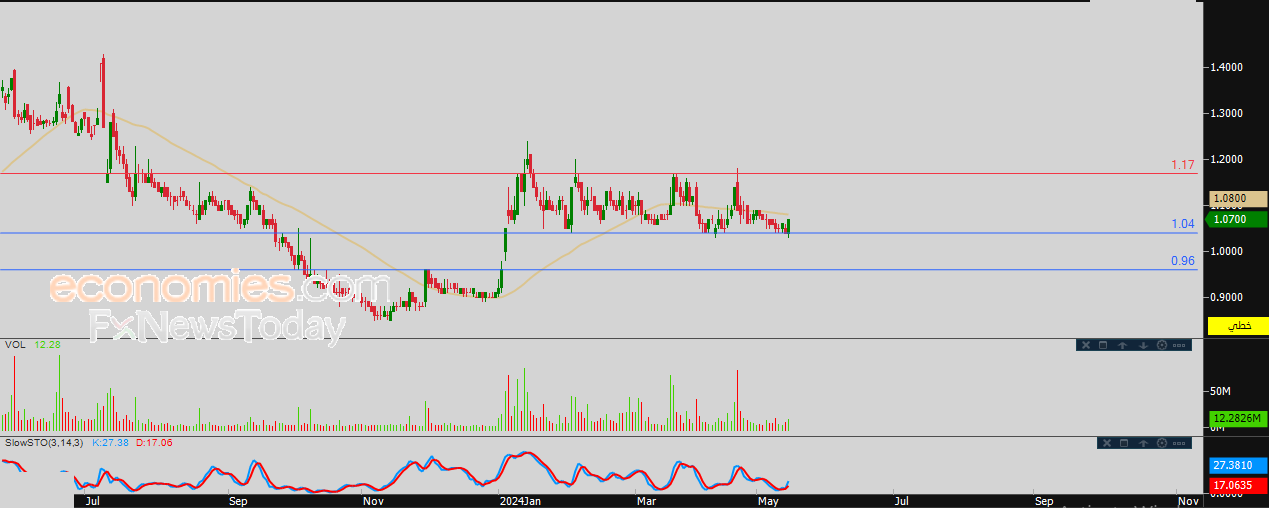Click the Jul label at the time axis start
The height and width of the screenshot is (508, 1269).
[93, 500]
